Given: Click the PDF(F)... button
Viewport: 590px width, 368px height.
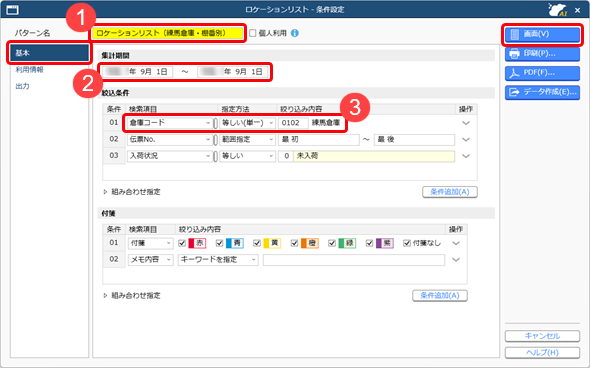Looking at the screenshot, I should pyautogui.click(x=542, y=73).
